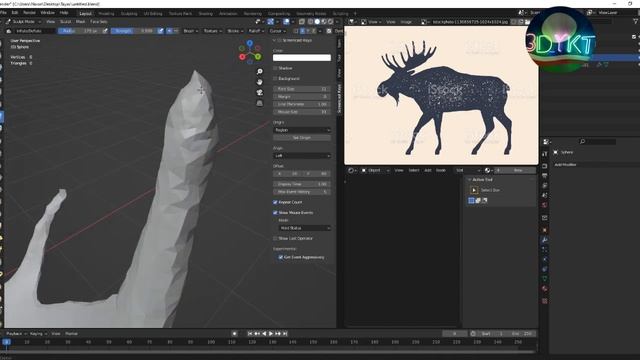Switch to the Sculpting workspace tab
Screen dimensions: 640x360
[x=129, y=13]
